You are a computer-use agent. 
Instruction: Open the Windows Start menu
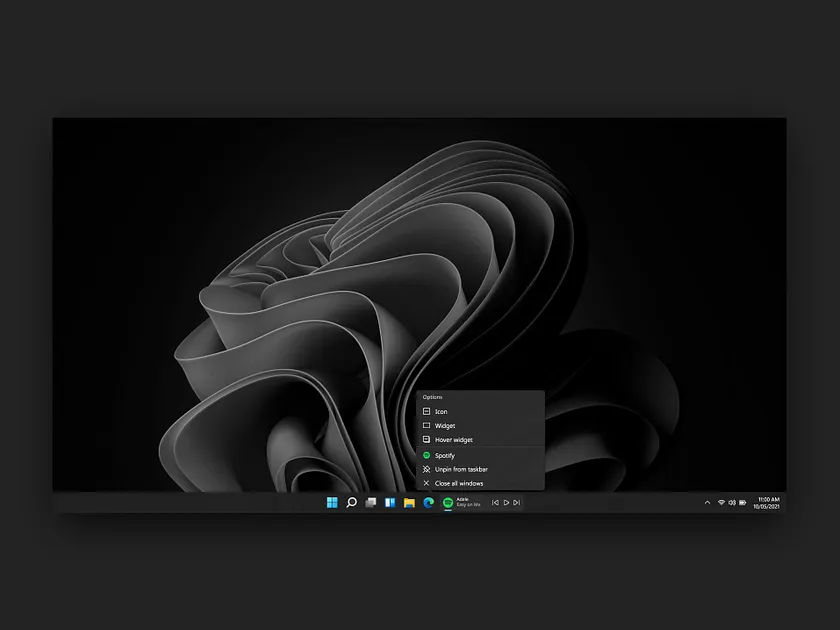[x=331, y=503]
